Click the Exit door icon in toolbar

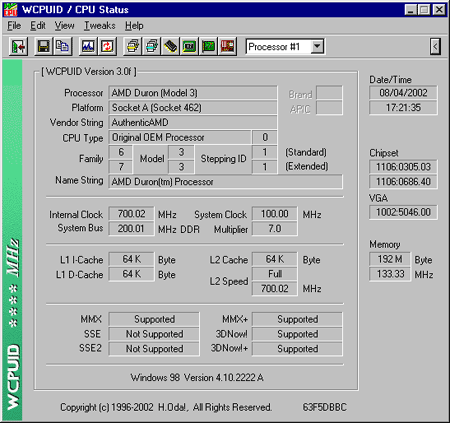pyautogui.click(x=18, y=46)
